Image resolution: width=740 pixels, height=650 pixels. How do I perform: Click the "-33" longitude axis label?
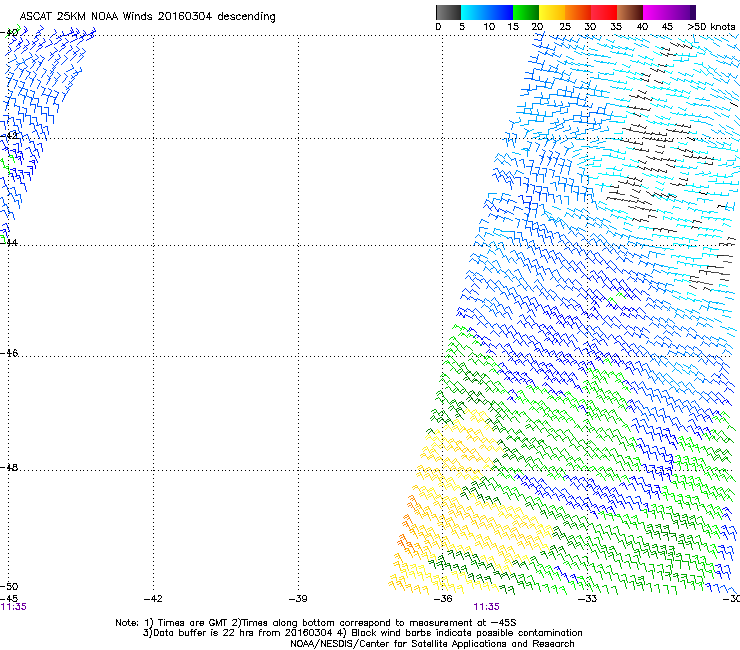tap(587, 599)
